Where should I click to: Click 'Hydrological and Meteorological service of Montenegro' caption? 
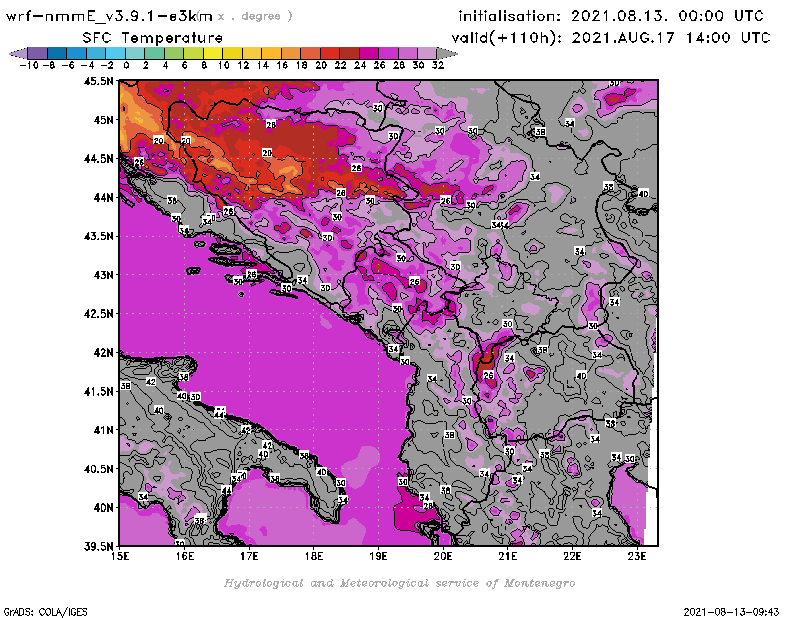click(399, 583)
